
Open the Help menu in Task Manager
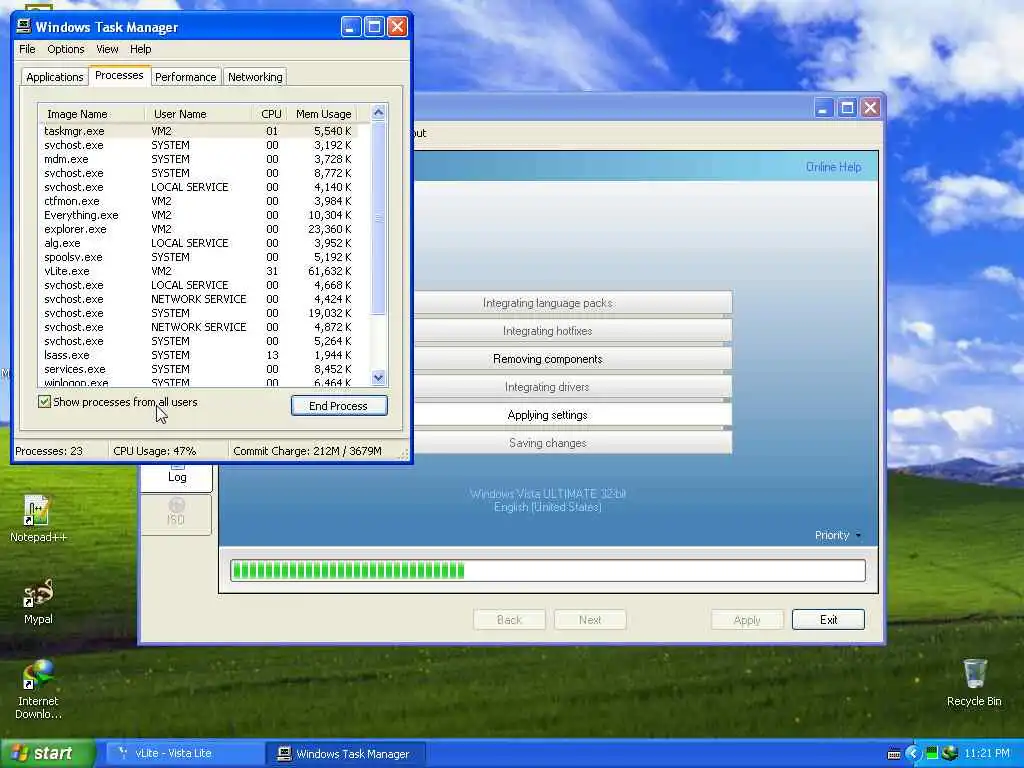[140, 49]
